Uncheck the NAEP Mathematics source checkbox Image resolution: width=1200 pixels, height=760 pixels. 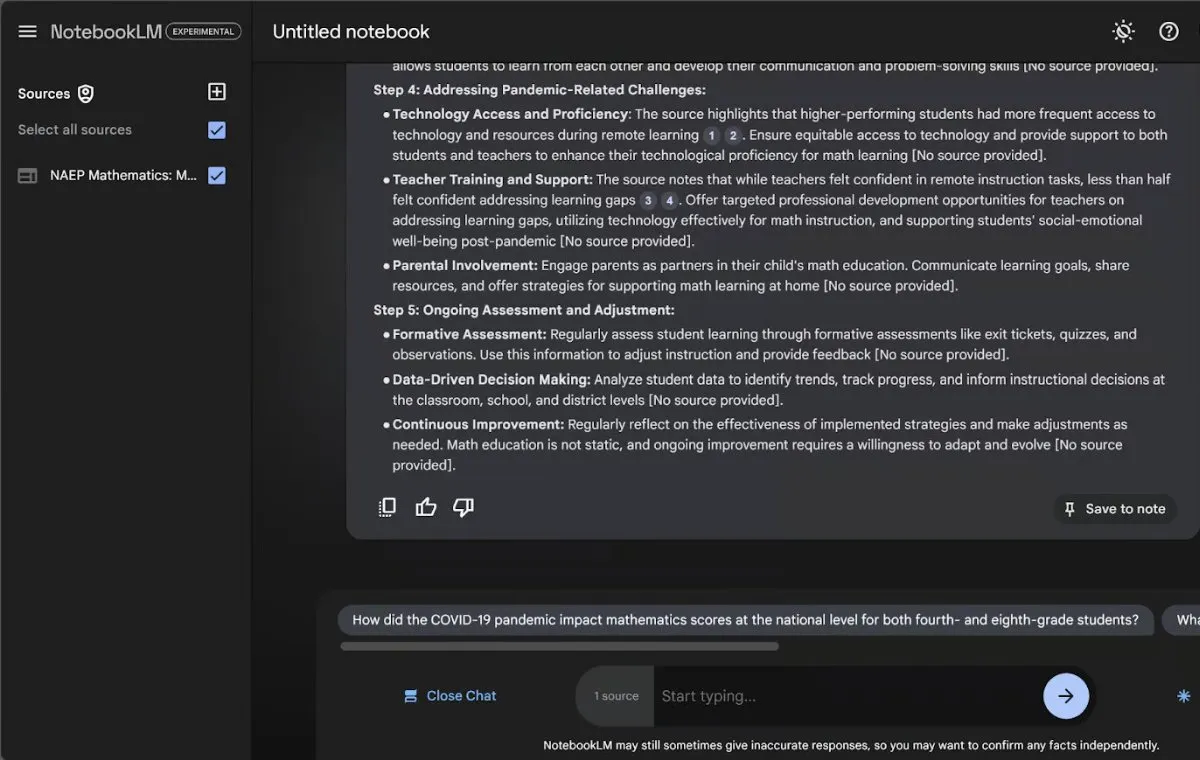(x=216, y=176)
